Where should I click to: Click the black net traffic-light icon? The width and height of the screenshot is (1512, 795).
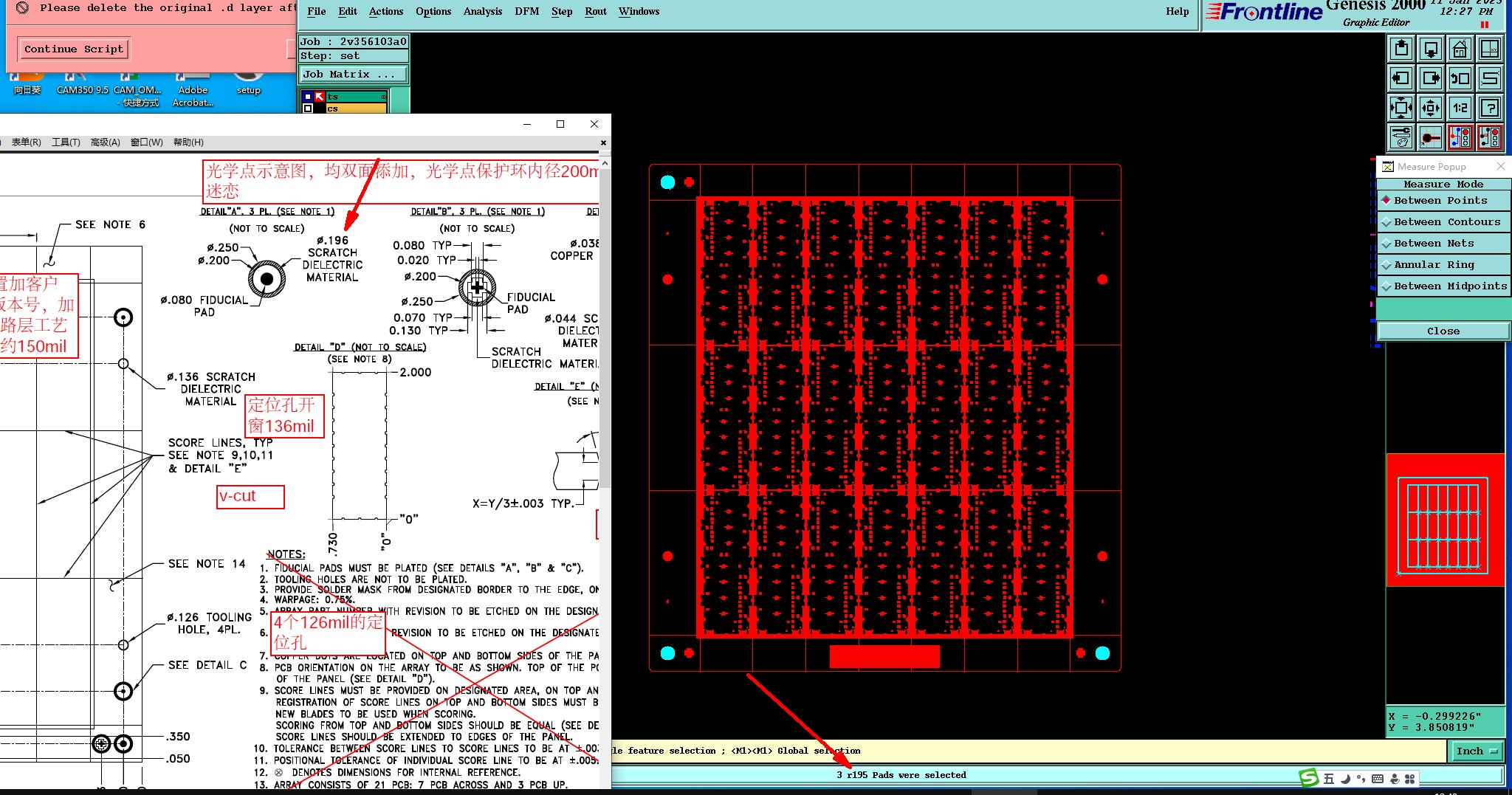click(x=1490, y=137)
